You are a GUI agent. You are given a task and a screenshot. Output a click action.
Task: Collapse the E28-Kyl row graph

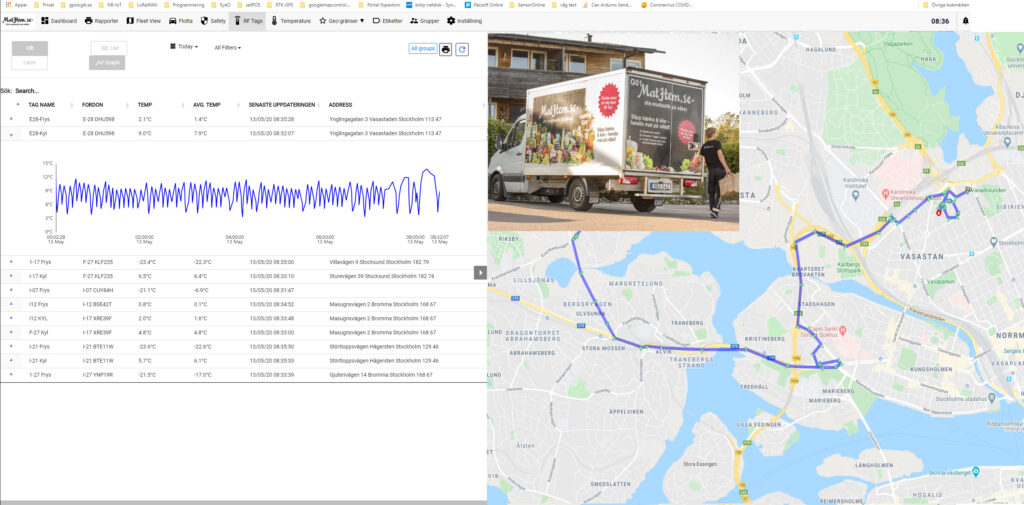[10, 133]
